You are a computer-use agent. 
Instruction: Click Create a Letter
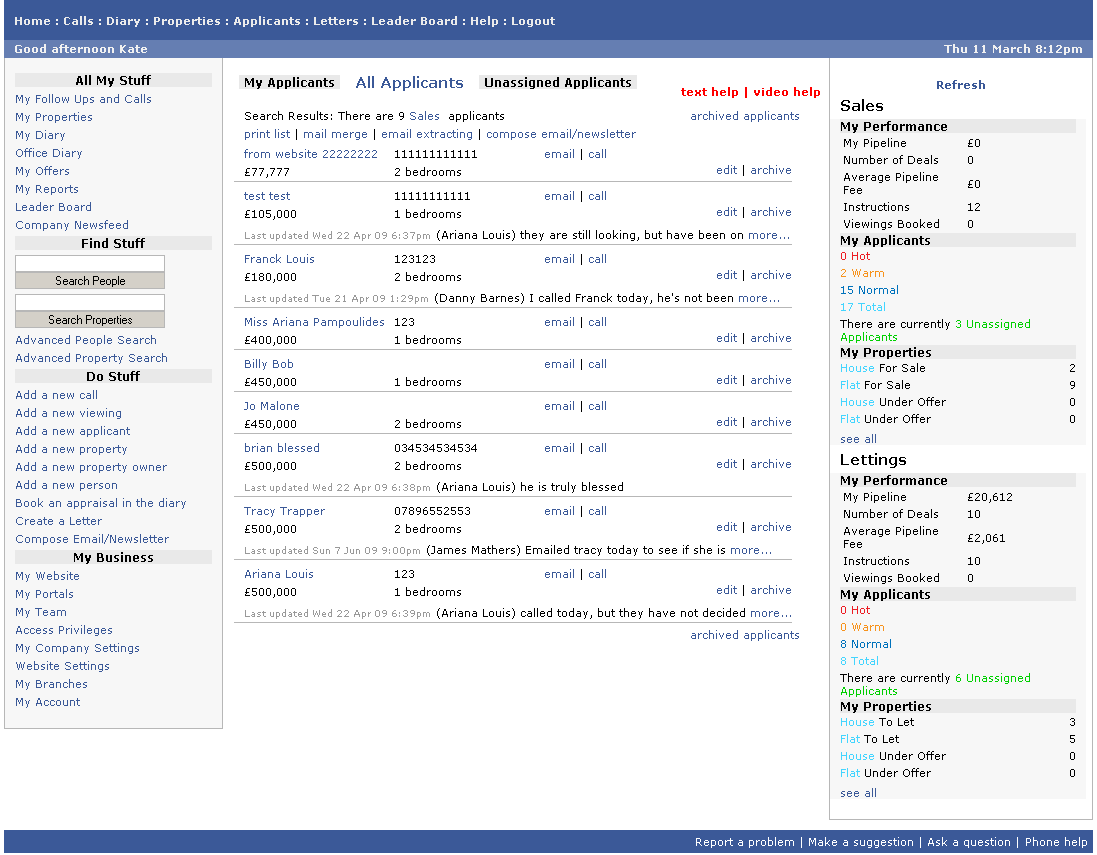pos(59,521)
